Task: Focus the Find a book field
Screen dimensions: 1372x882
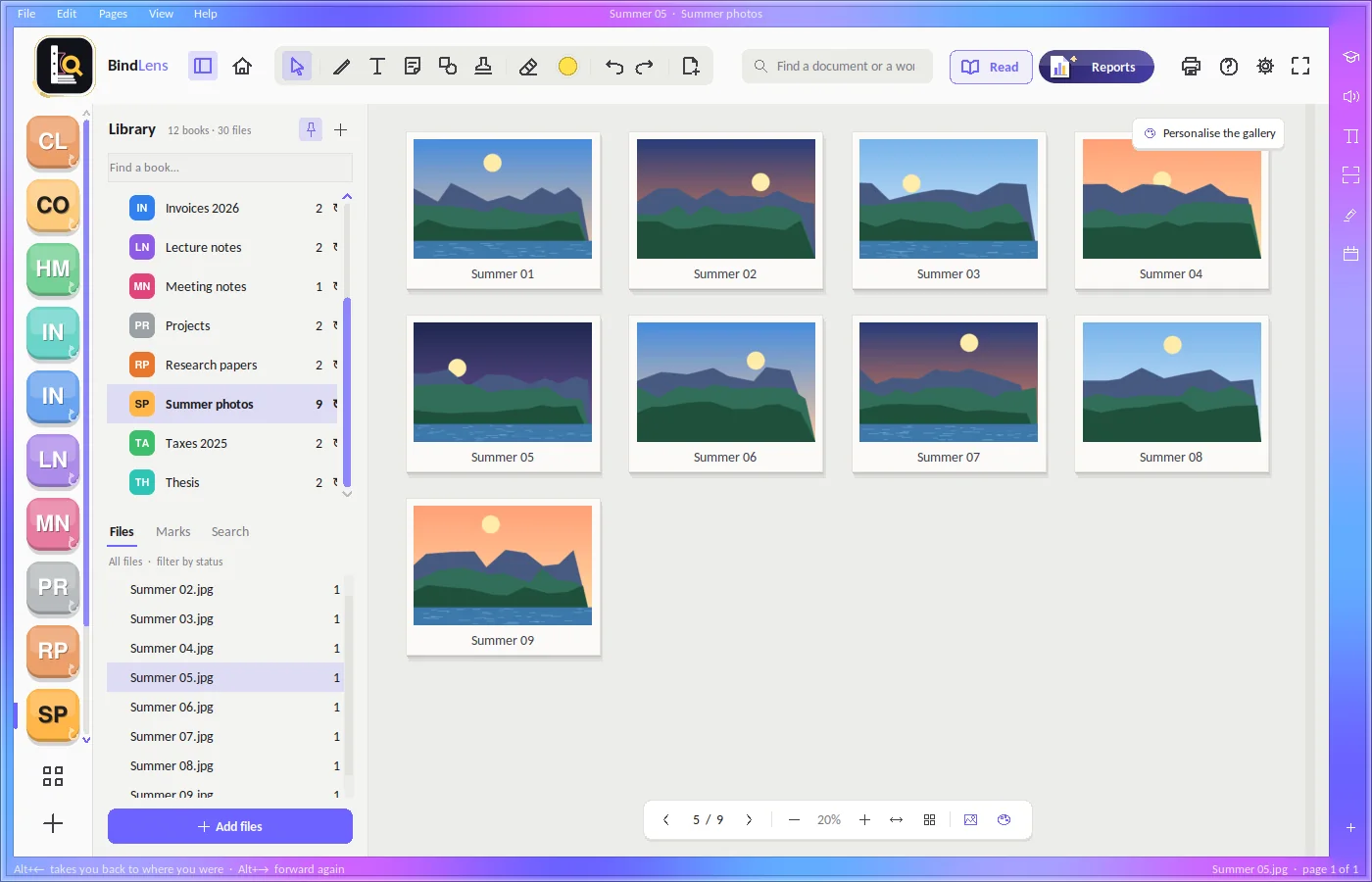Action: (230, 168)
